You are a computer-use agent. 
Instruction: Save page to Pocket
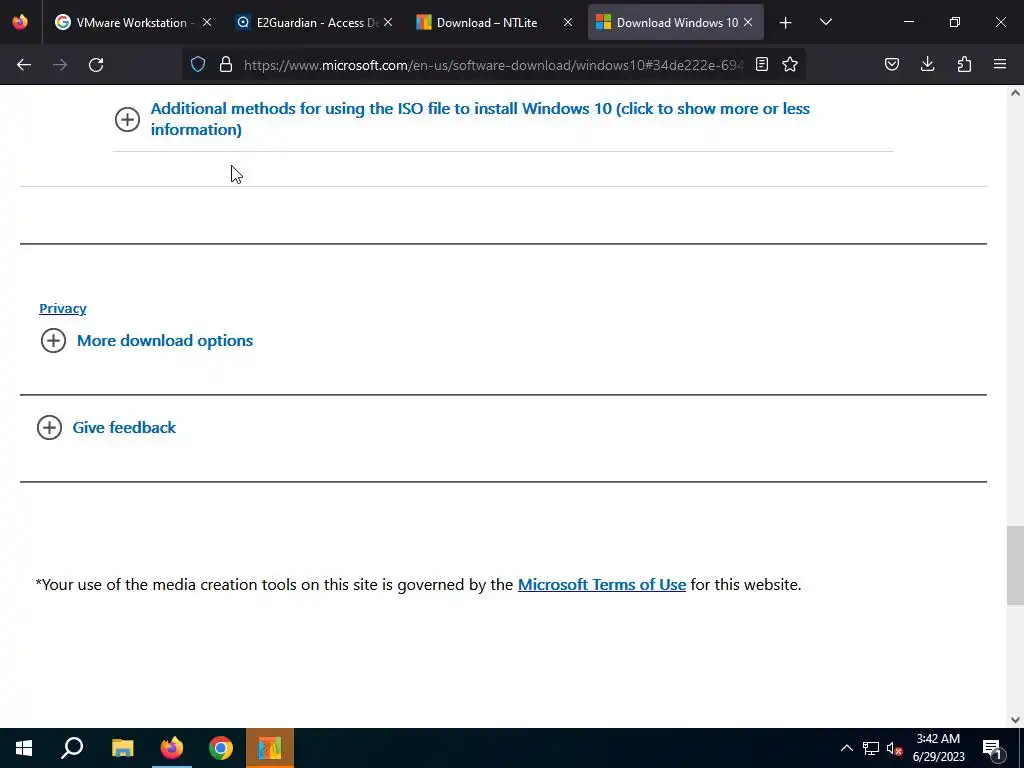click(x=892, y=64)
